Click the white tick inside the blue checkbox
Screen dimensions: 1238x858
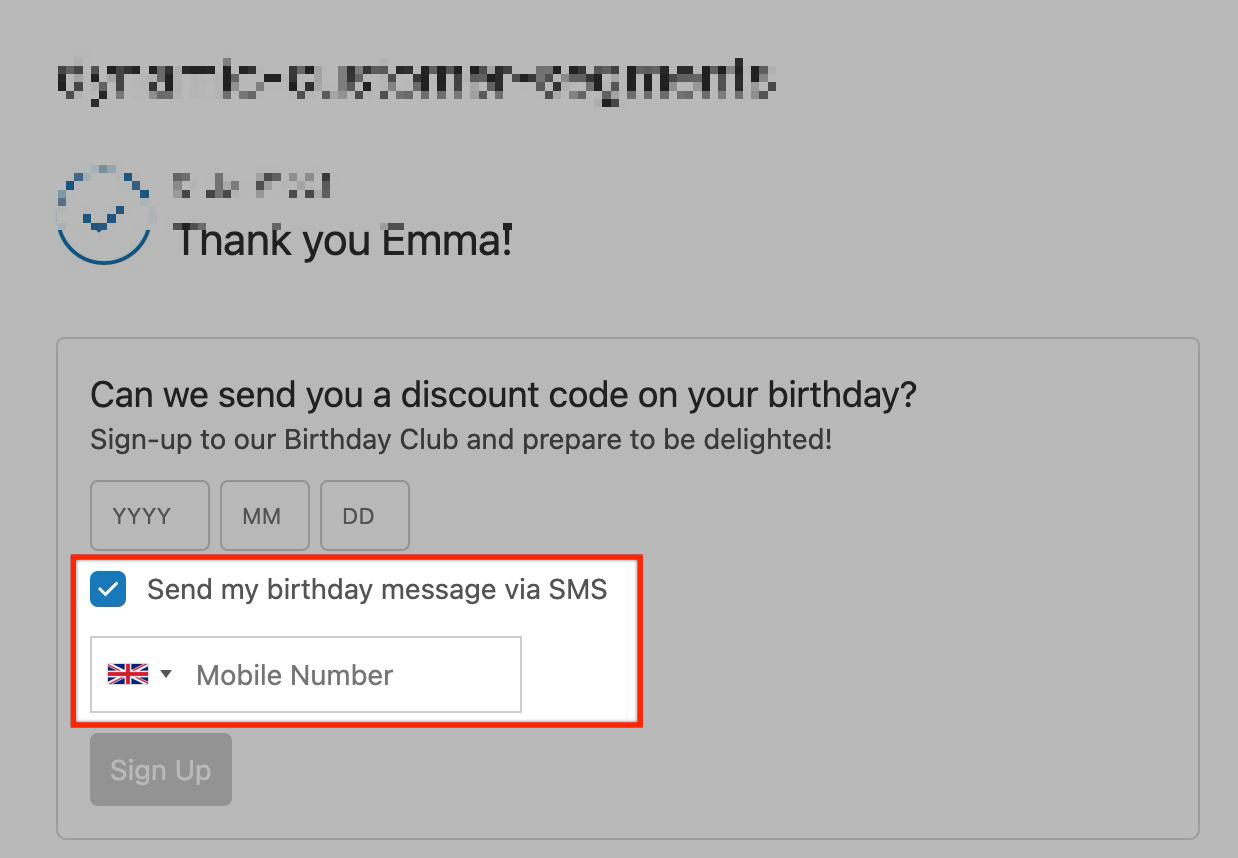[x=108, y=590]
